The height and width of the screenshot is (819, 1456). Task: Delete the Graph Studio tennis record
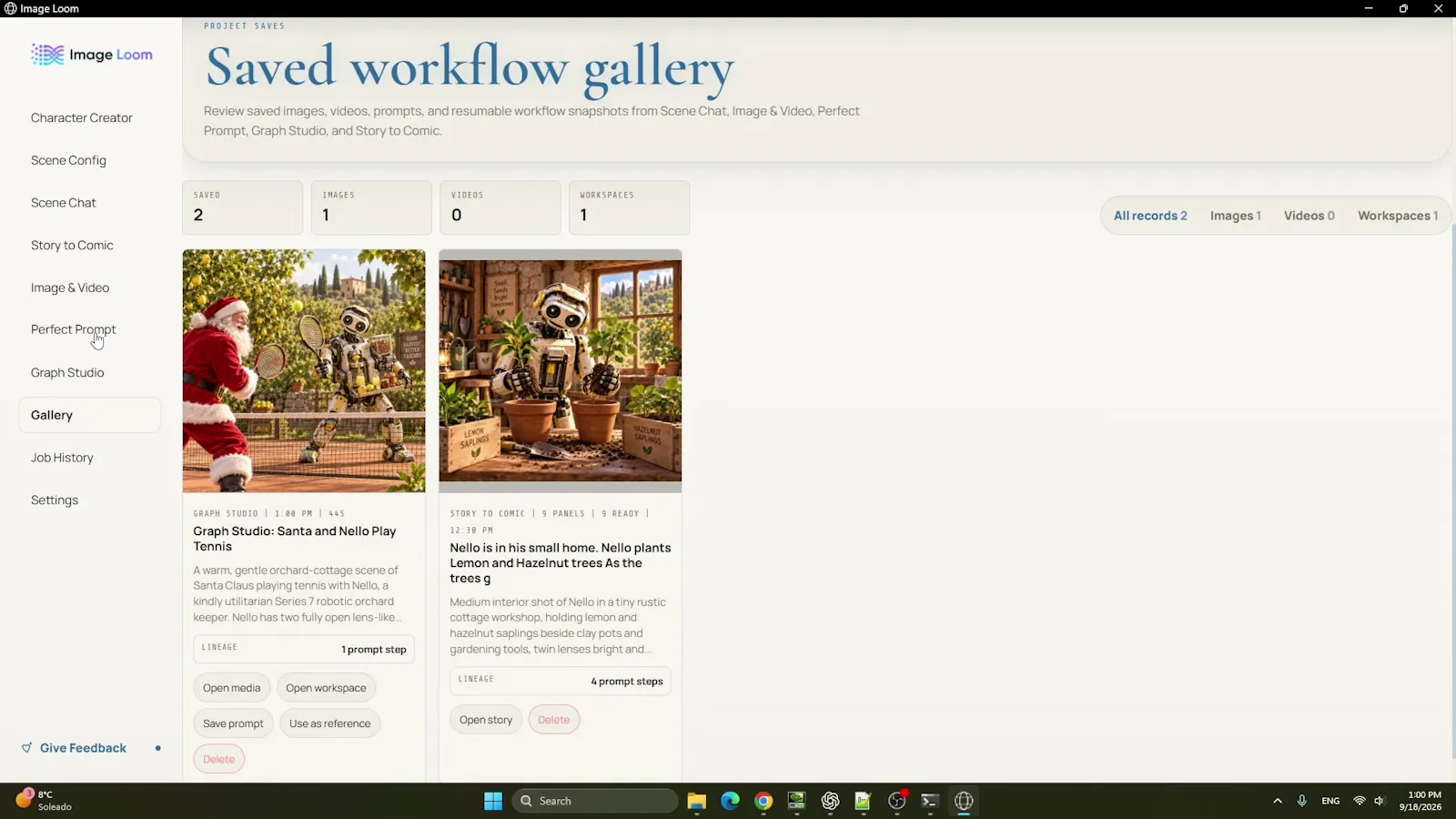pos(218,759)
